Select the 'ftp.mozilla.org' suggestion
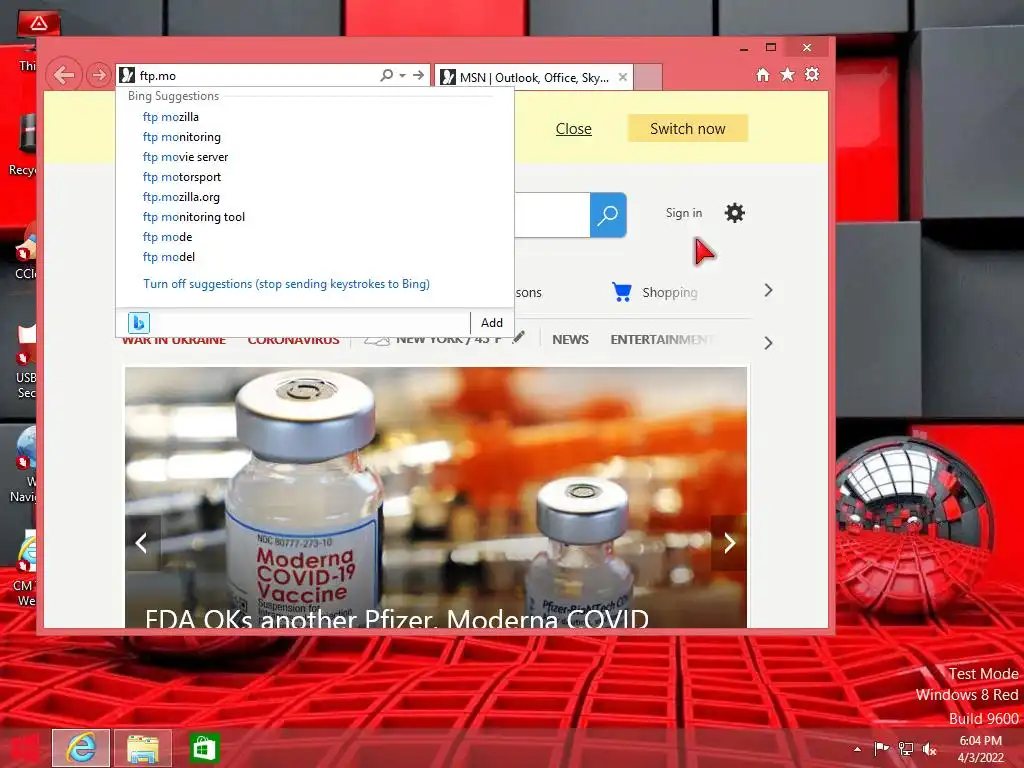1024x768 pixels. point(181,197)
